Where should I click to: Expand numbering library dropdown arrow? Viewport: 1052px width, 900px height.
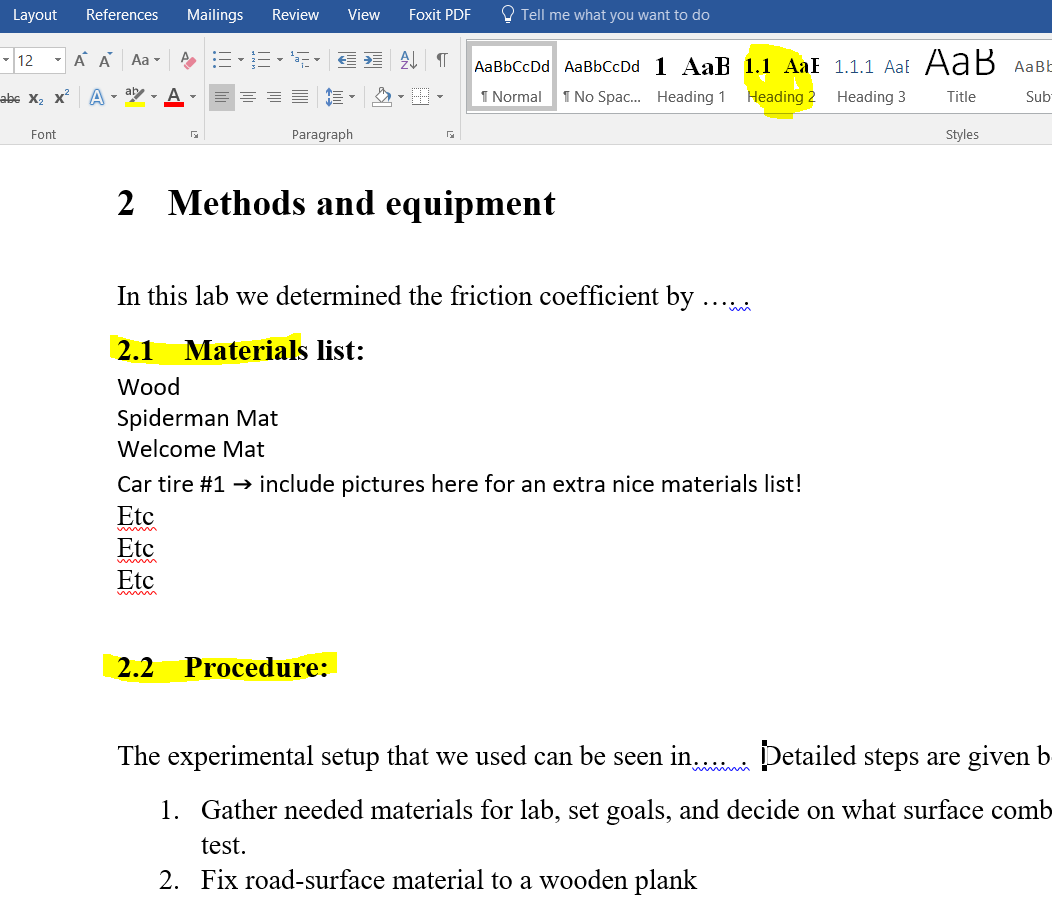280,60
